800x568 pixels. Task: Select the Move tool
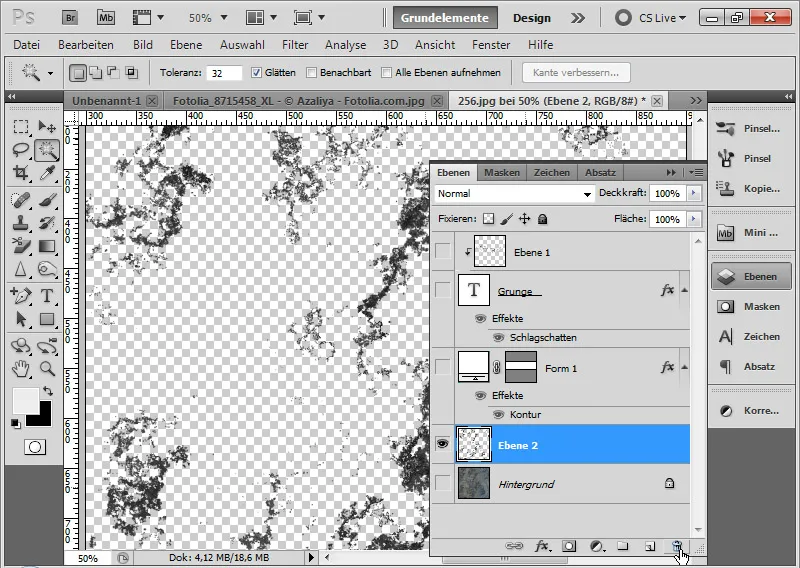[x=47, y=127]
